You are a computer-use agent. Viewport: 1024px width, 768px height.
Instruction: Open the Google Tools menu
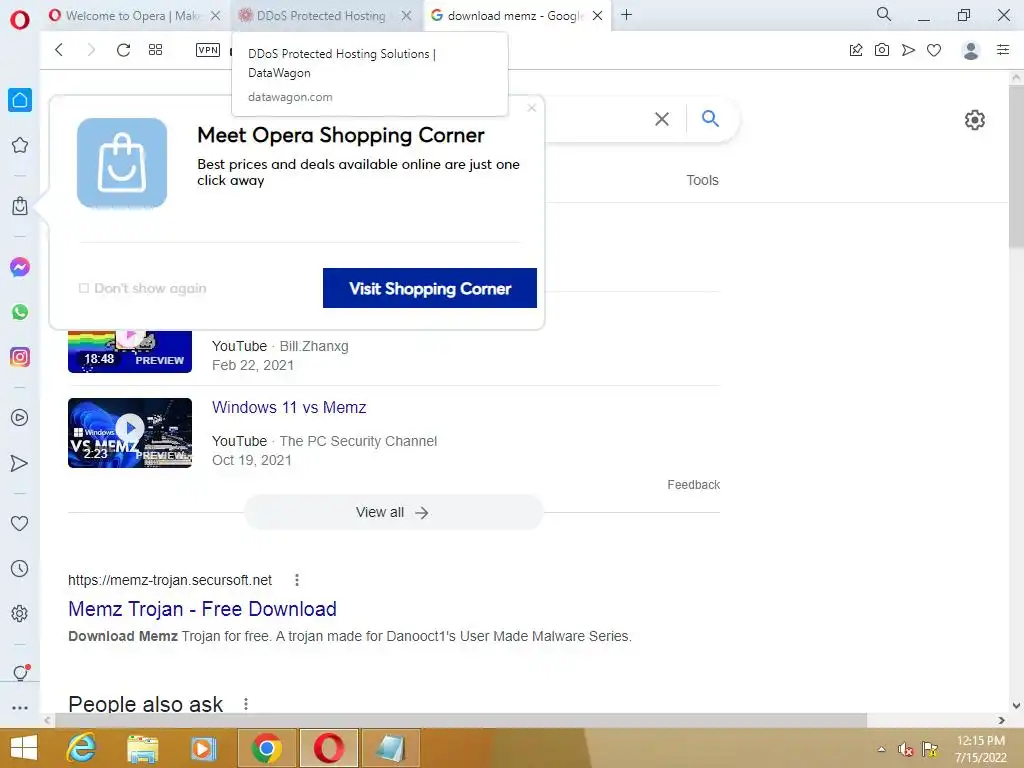pyautogui.click(x=702, y=180)
